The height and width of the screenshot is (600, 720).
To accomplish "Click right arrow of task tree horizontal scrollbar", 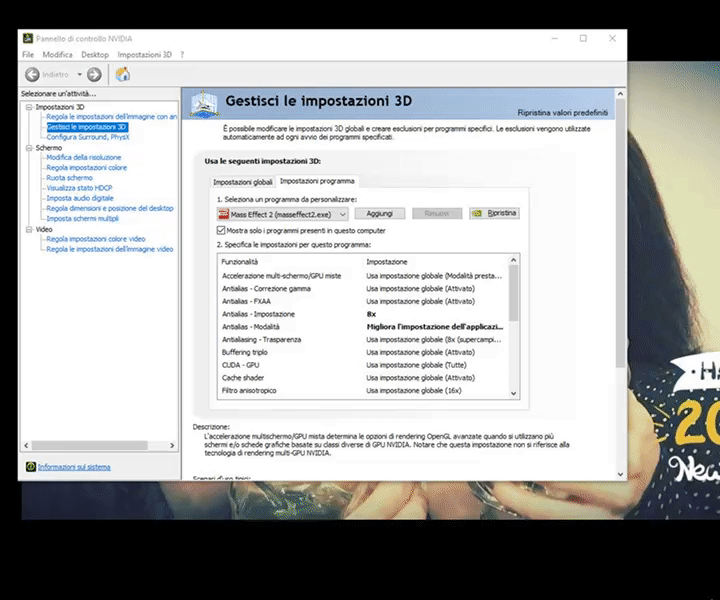I will pyautogui.click(x=172, y=445).
